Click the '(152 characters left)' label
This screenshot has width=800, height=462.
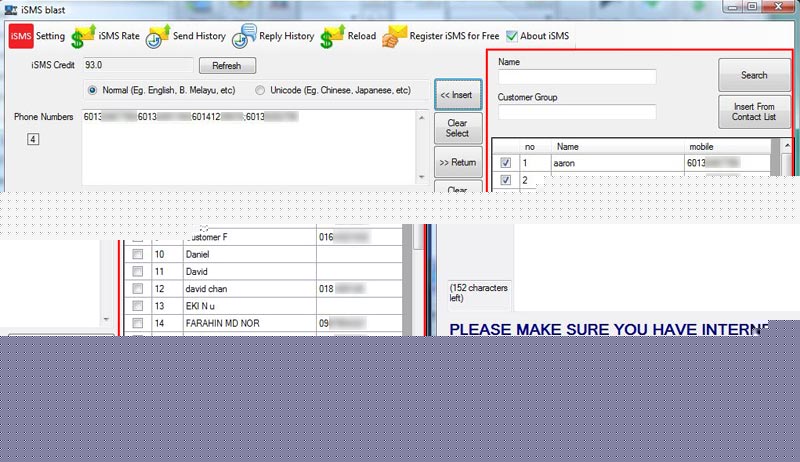[x=479, y=293]
